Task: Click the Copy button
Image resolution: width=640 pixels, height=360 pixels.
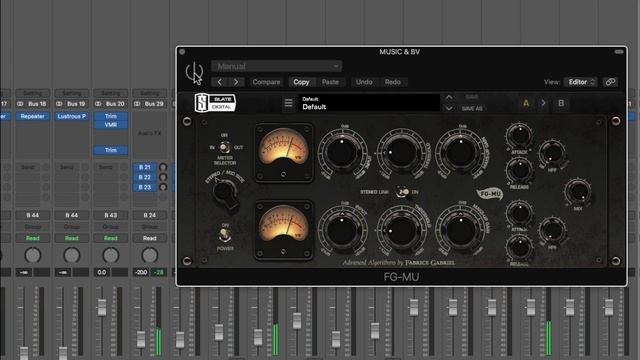Action: click(301, 82)
